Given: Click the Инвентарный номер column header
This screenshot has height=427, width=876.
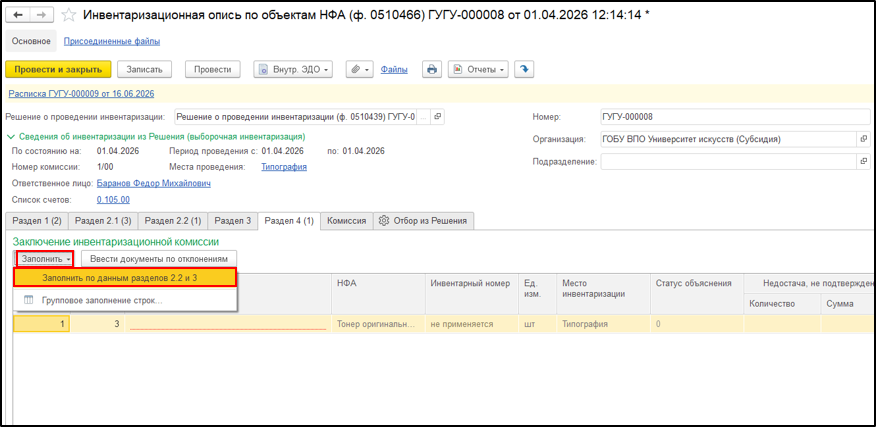Looking at the screenshot, I should tap(472, 293).
